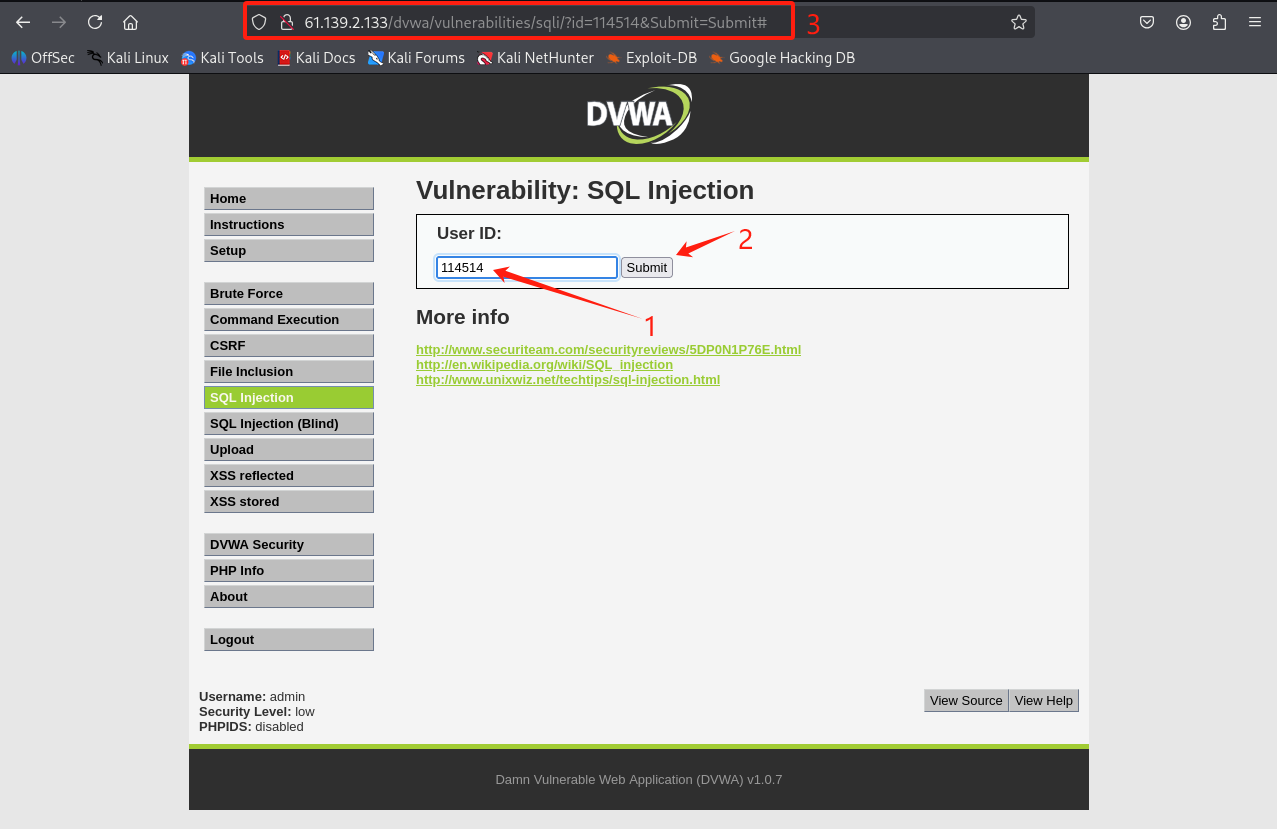Click the User ID input field
Image resolution: width=1277 pixels, height=829 pixels.
tap(527, 267)
